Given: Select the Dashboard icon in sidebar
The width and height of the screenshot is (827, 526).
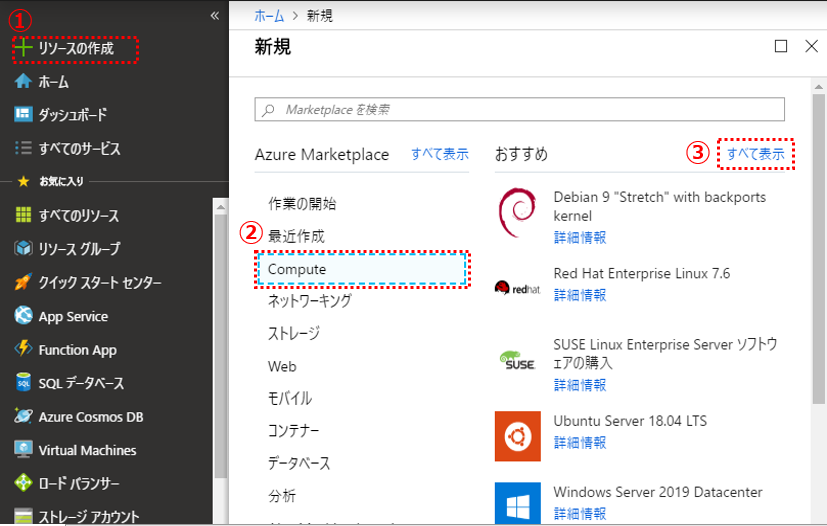Looking at the screenshot, I should click(x=23, y=114).
